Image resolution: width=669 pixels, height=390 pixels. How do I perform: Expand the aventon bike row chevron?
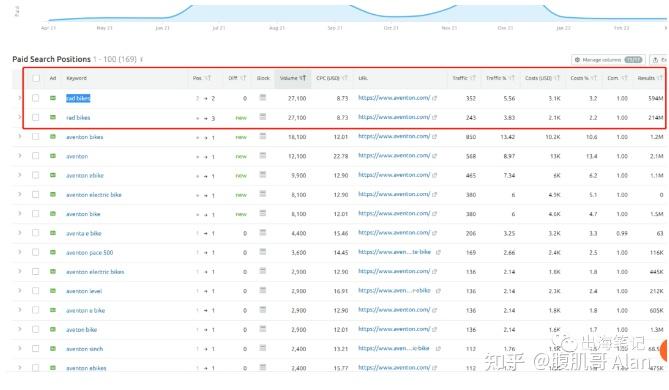point(20,214)
